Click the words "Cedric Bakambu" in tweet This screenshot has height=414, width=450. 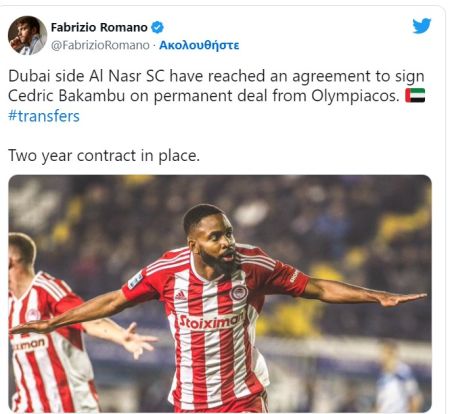(66, 96)
